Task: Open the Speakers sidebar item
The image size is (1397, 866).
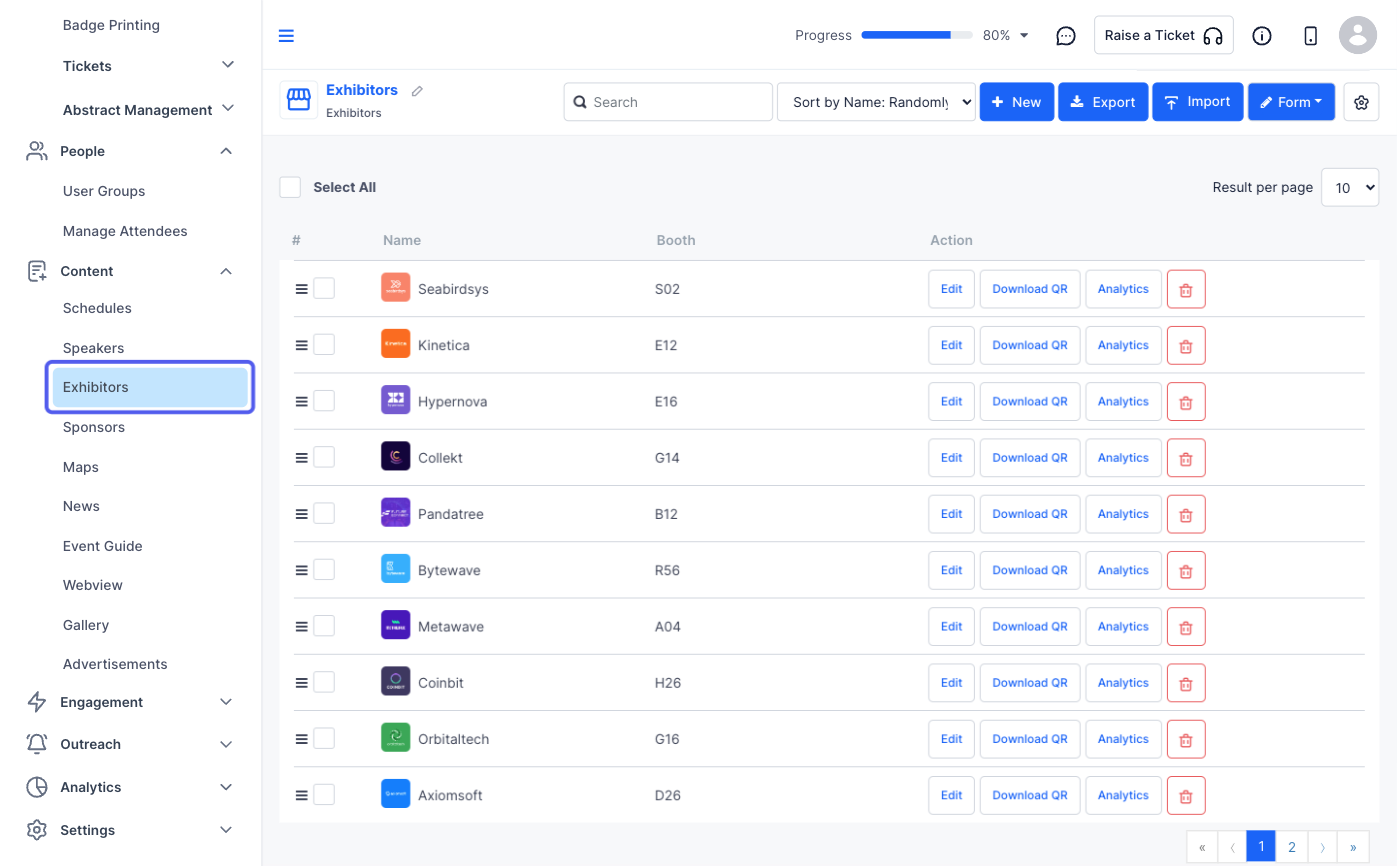Action: [x=93, y=348]
